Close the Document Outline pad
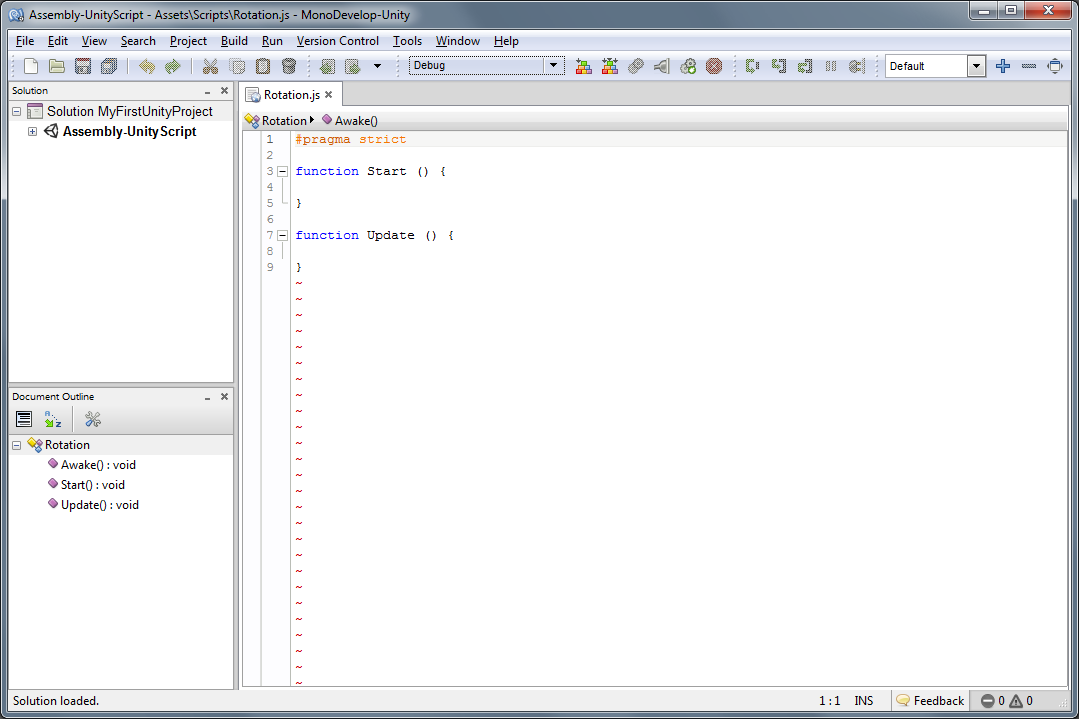 224,397
